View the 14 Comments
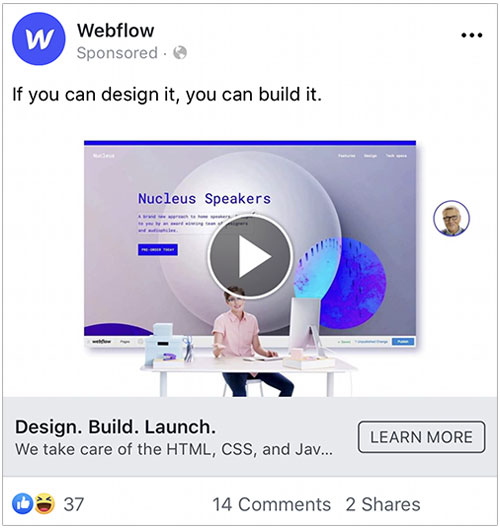Screen dimensions: 500x529 click(x=272, y=505)
